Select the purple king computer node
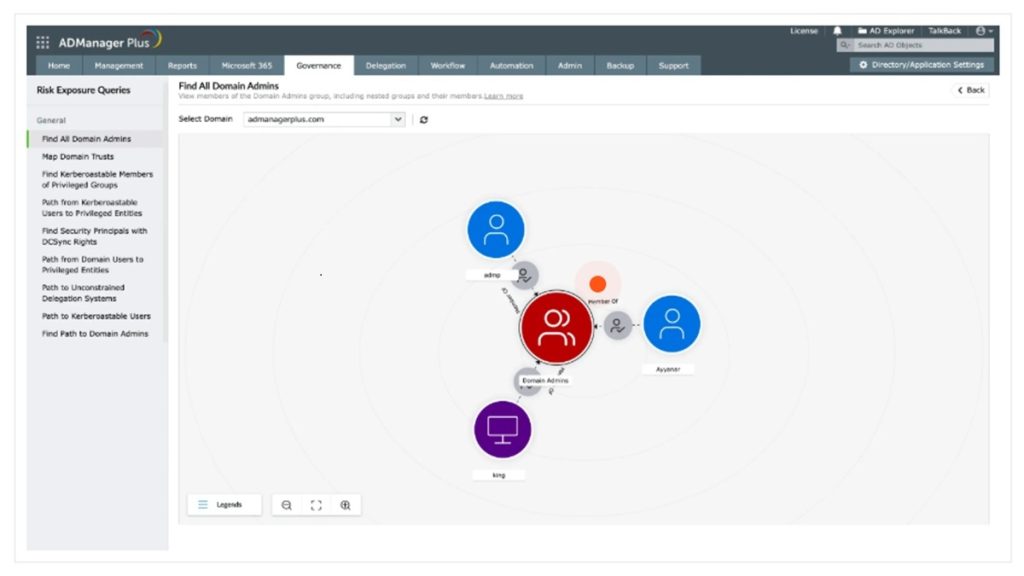1024x576 pixels. click(x=502, y=429)
